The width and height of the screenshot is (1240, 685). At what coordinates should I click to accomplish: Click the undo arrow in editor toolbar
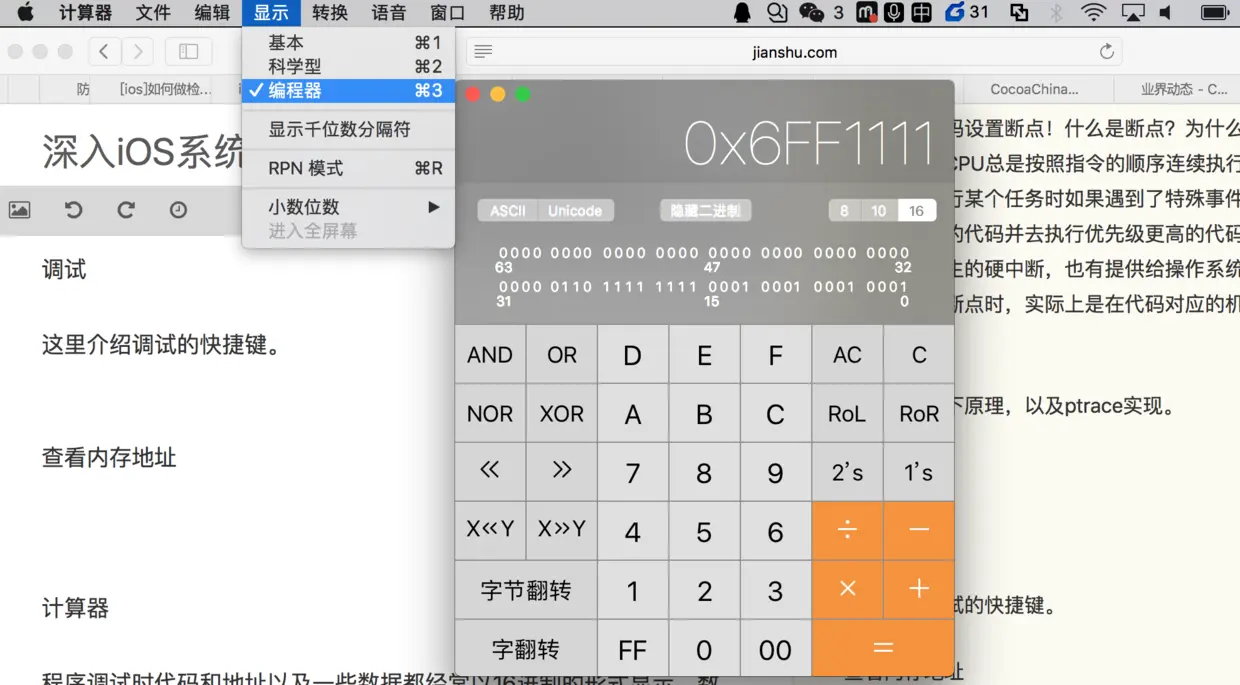click(x=73, y=210)
